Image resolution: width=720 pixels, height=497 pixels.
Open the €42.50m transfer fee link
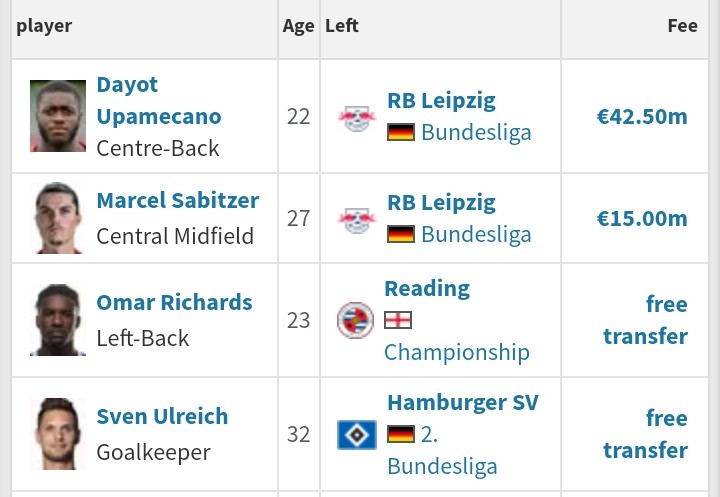(642, 117)
